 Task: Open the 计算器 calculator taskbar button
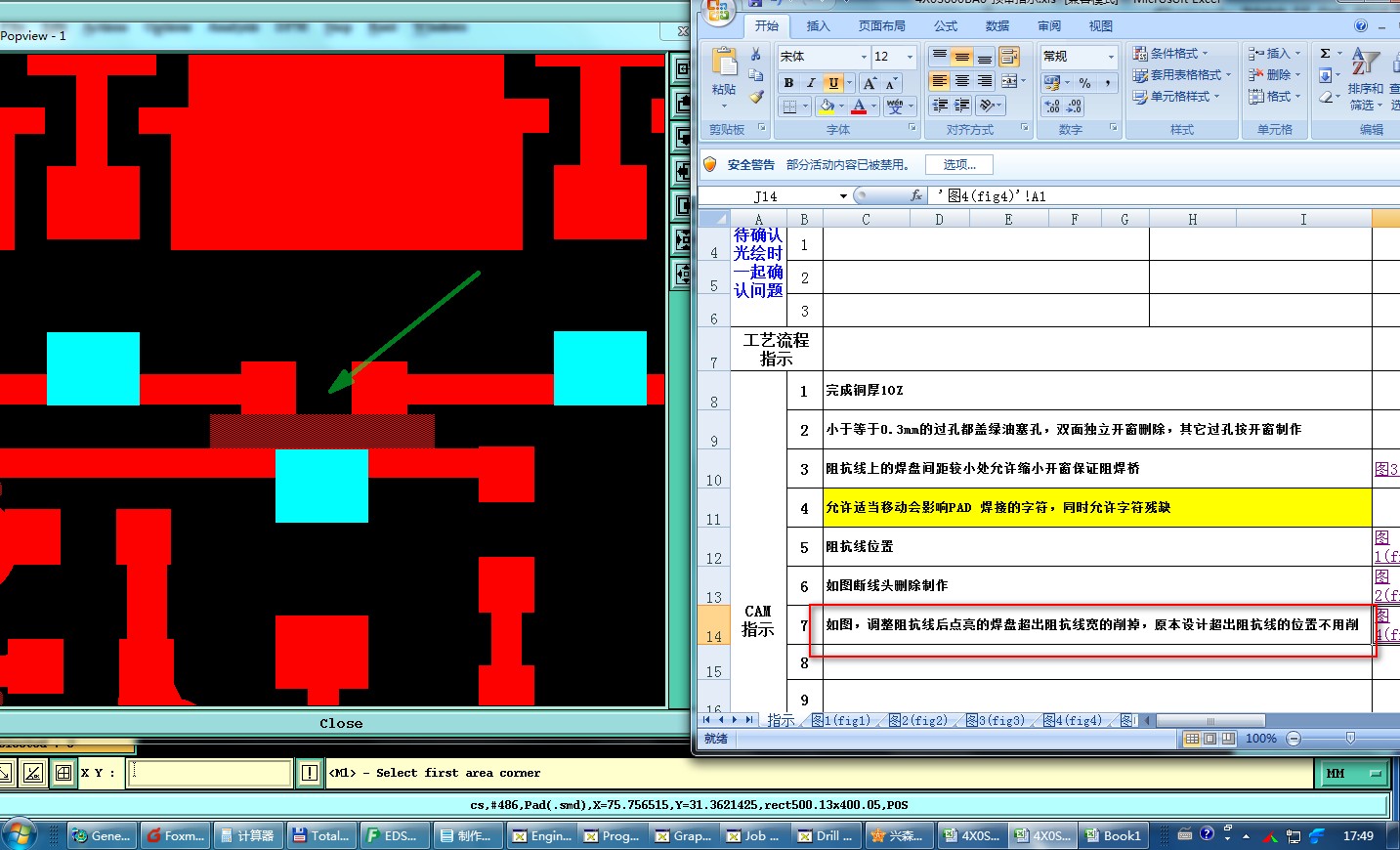pyautogui.click(x=247, y=835)
